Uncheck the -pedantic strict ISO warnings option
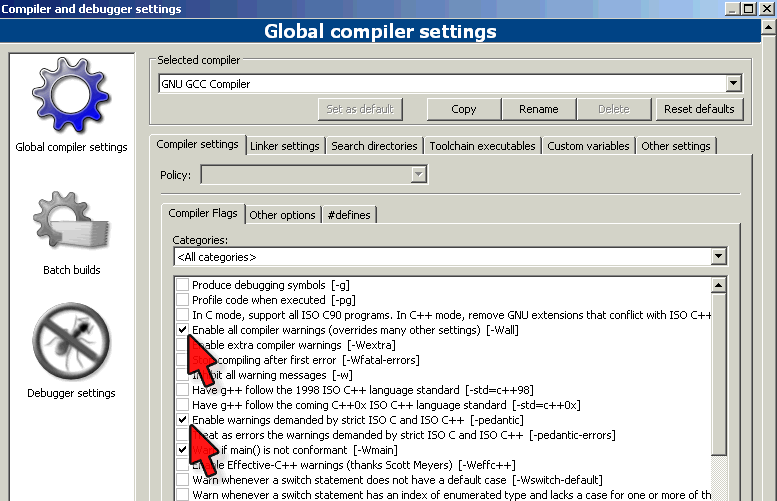 (182, 420)
